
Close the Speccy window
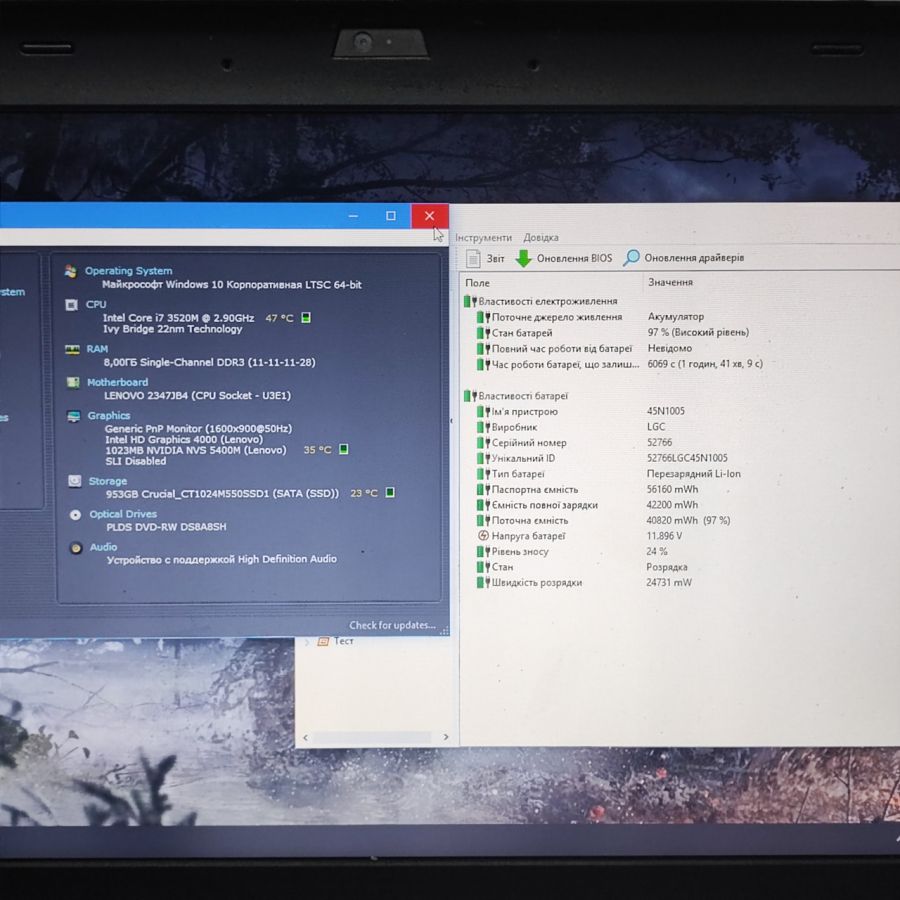tap(429, 216)
